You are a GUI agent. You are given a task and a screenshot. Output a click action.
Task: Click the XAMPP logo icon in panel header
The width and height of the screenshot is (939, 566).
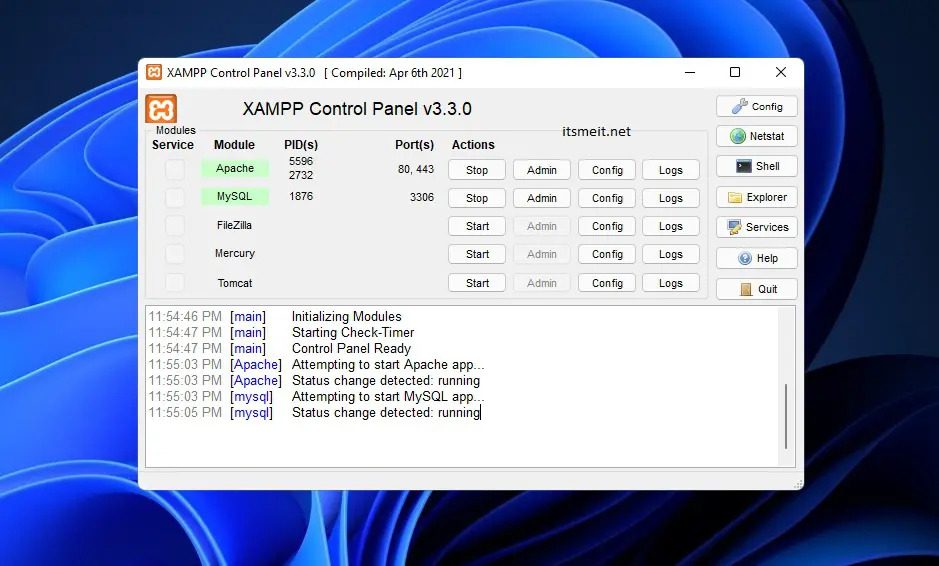point(161,109)
